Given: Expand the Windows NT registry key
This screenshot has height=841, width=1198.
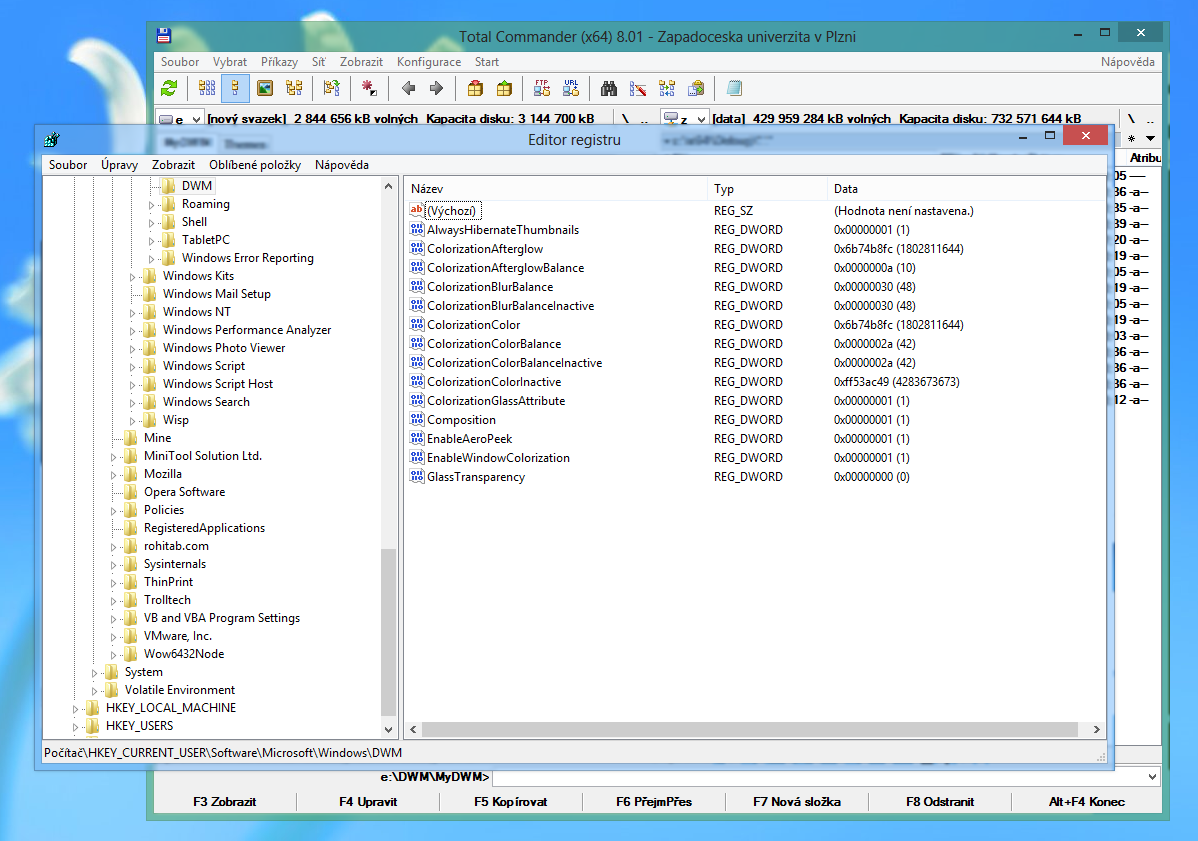Looking at the screenshot, I should point(132,312).
